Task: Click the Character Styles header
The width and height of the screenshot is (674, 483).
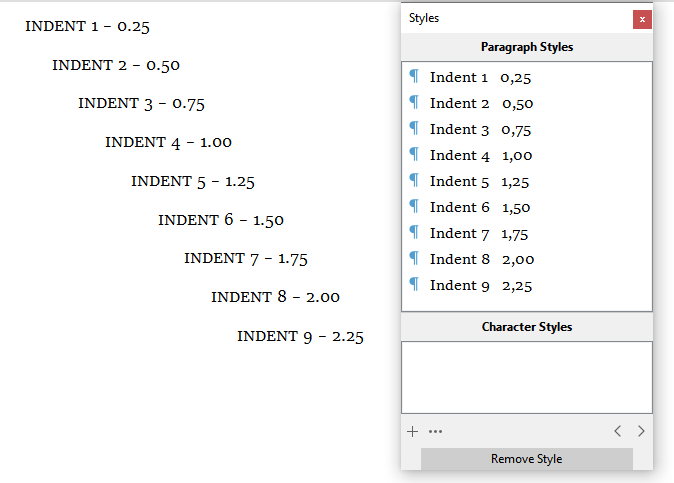Action: [x=526, y=327]
